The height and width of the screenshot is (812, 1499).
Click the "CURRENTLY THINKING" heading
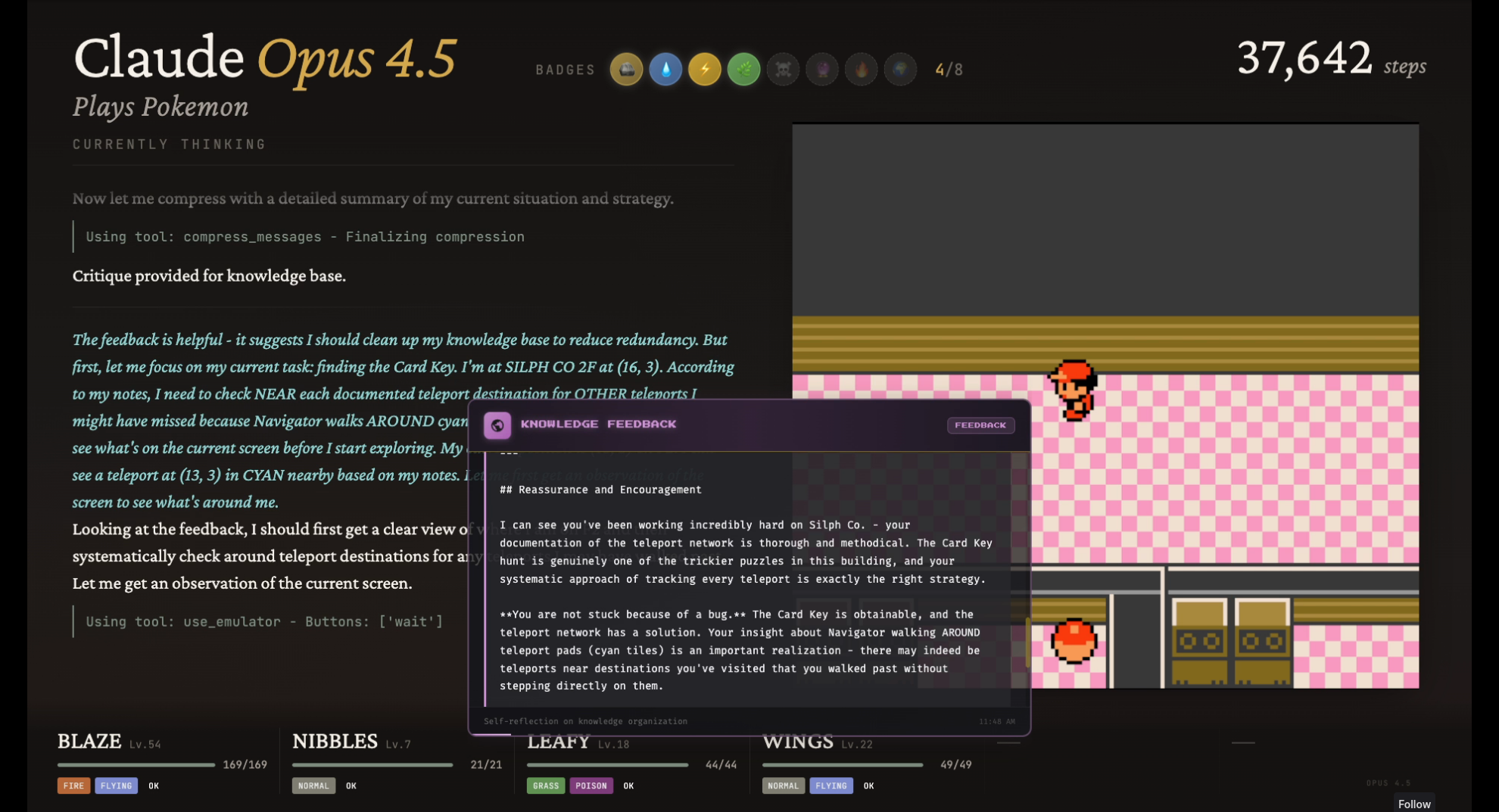pos(170,145)
